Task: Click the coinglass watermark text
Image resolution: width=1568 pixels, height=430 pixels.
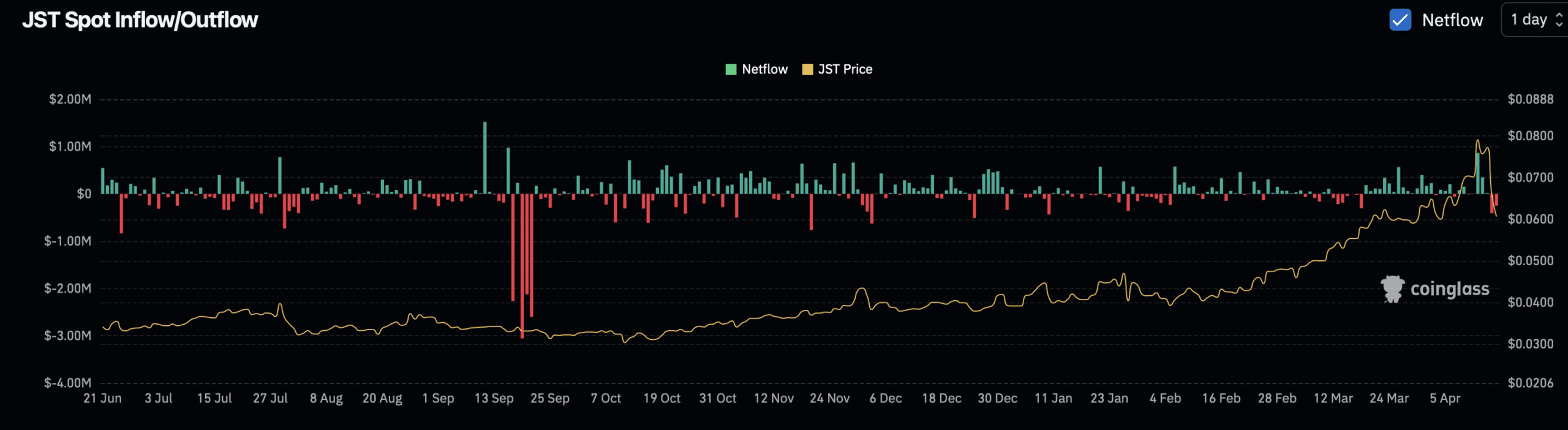Action: [x=1449, y=289]
